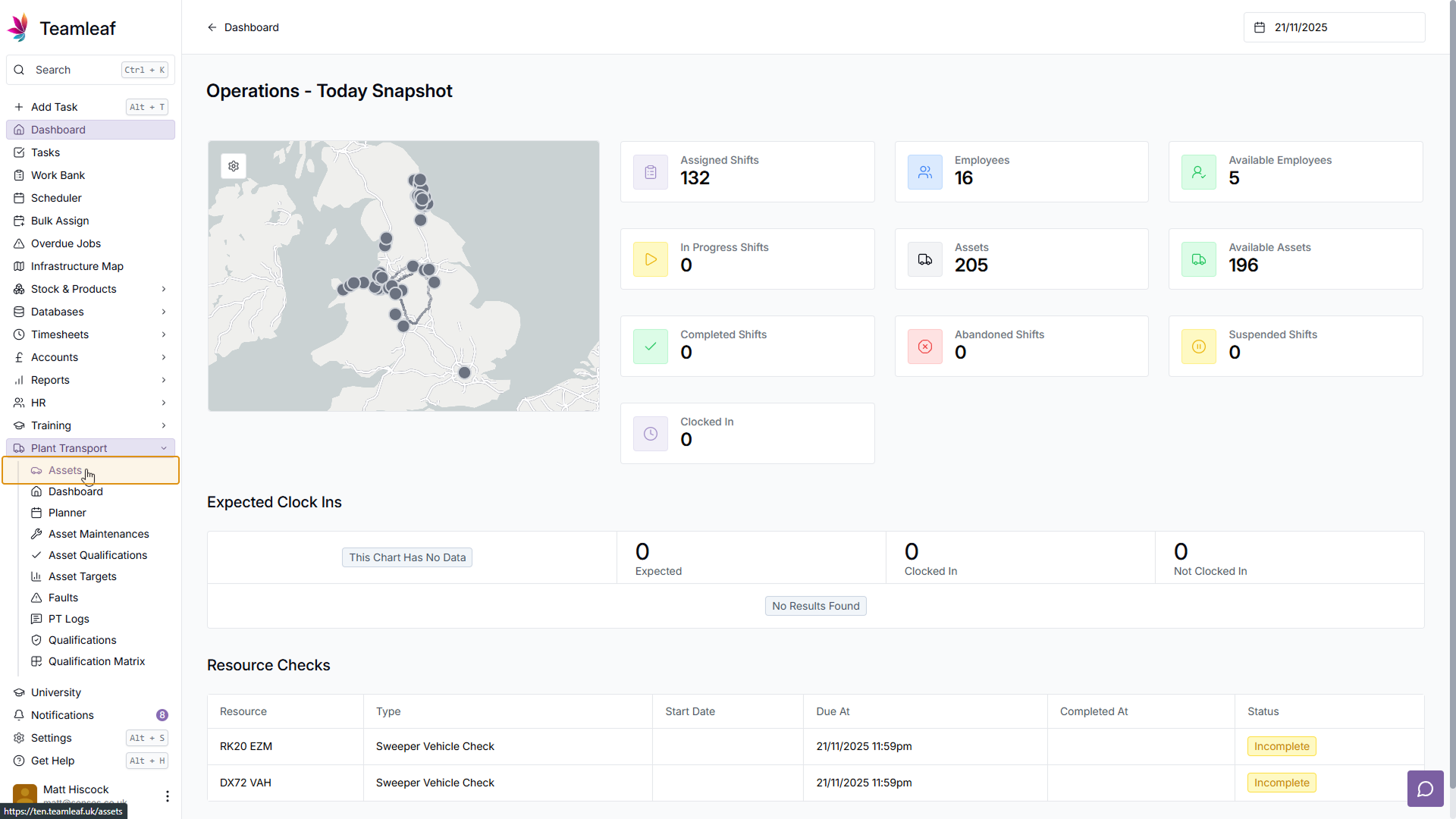Open the chat support bubble icon

(1426, 789)
